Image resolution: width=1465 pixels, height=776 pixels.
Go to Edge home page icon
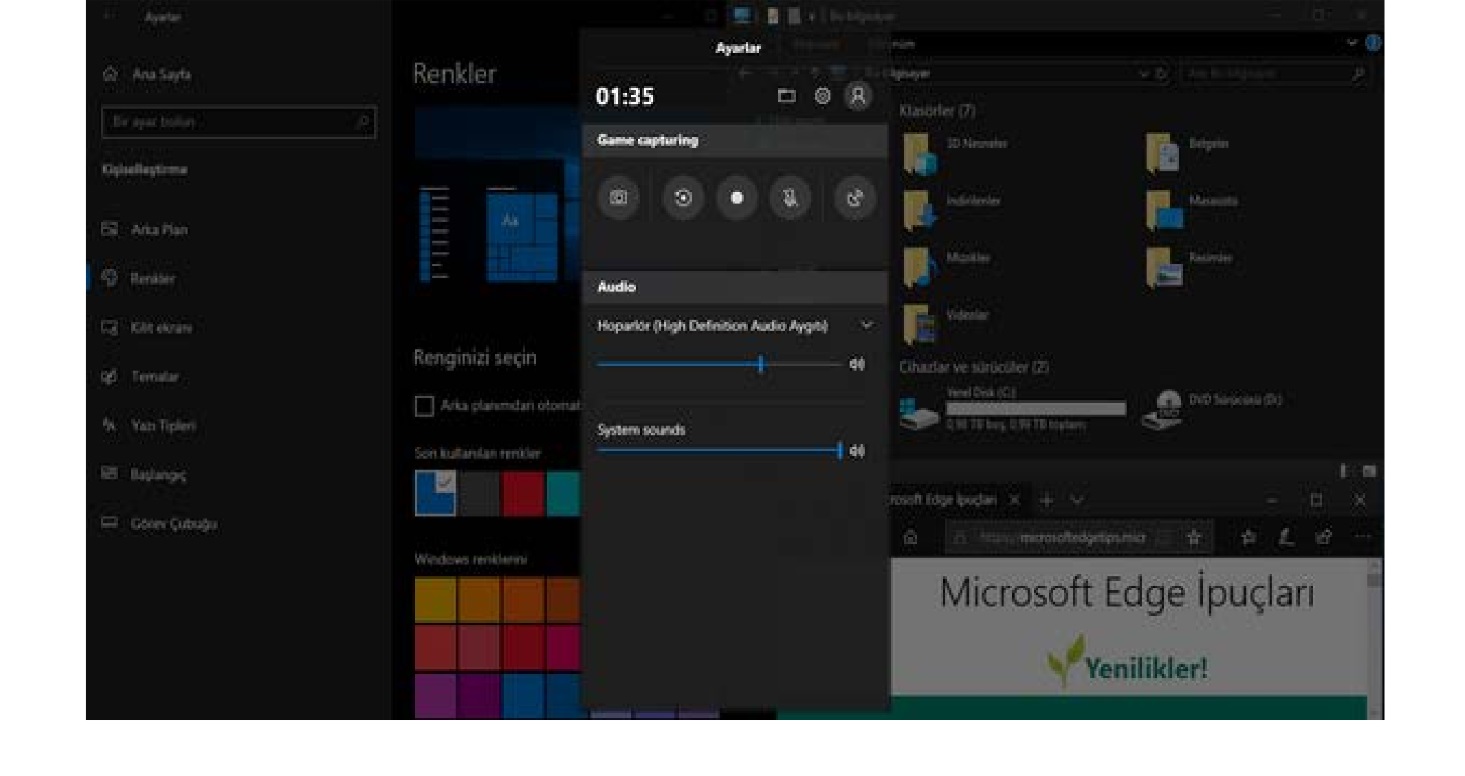click(911, 537)
